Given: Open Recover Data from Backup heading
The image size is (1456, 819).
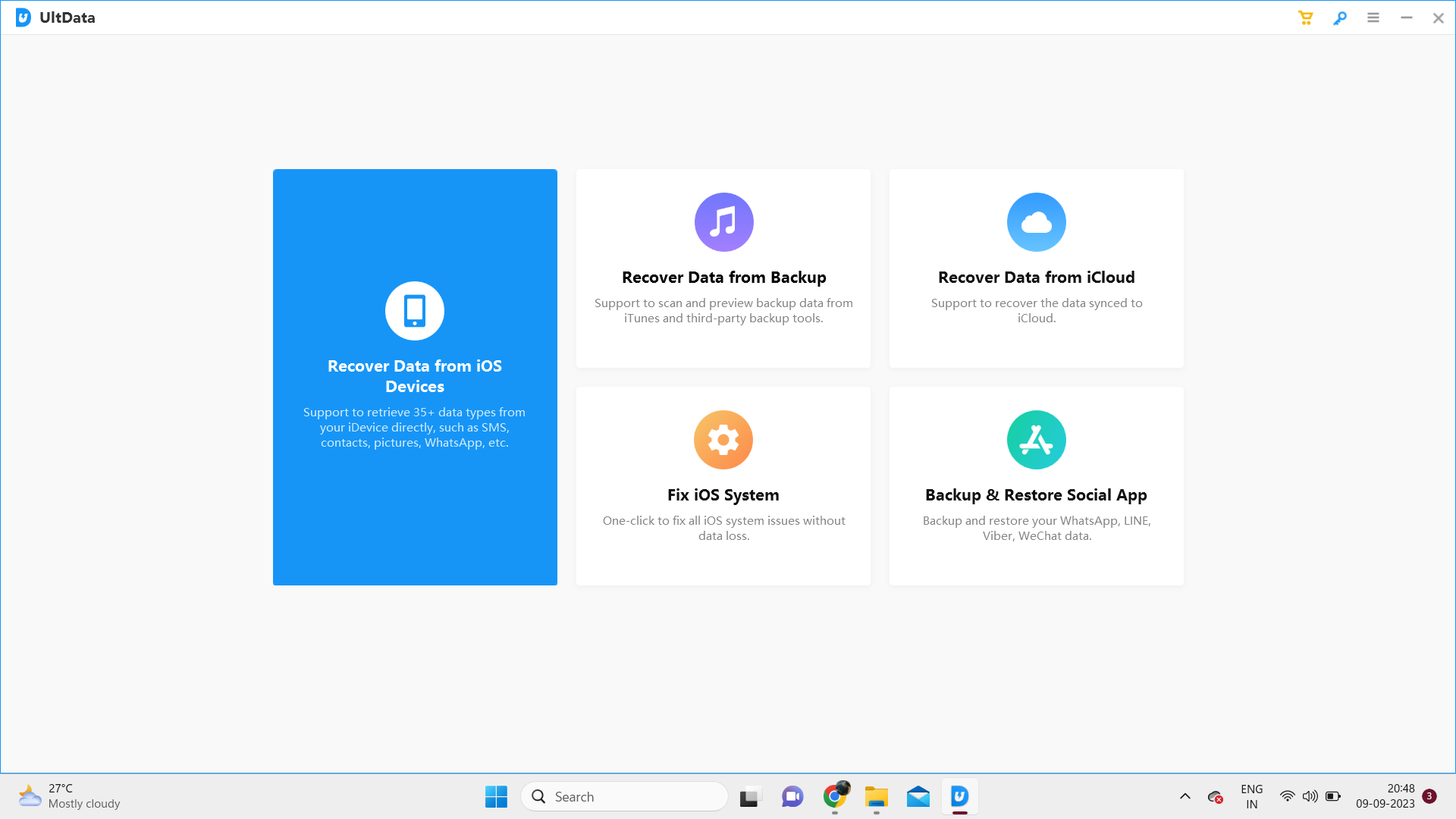Looking at the screenshot, I should (724, 278).
